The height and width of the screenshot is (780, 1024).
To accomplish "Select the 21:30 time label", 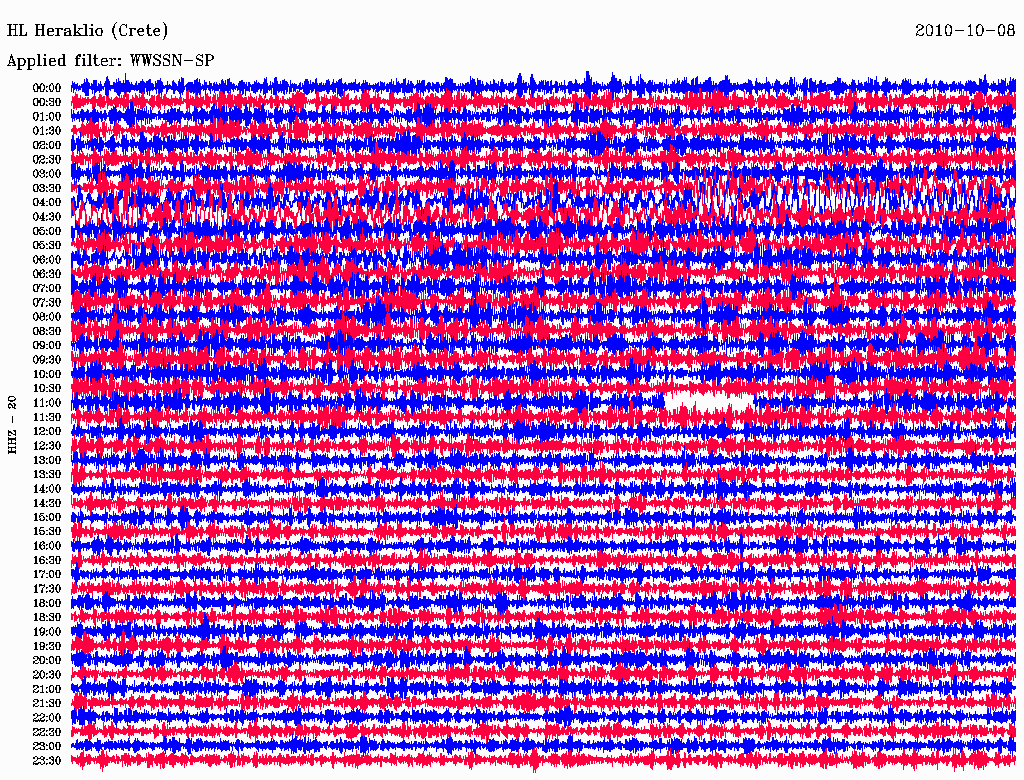I will point(47,704).
